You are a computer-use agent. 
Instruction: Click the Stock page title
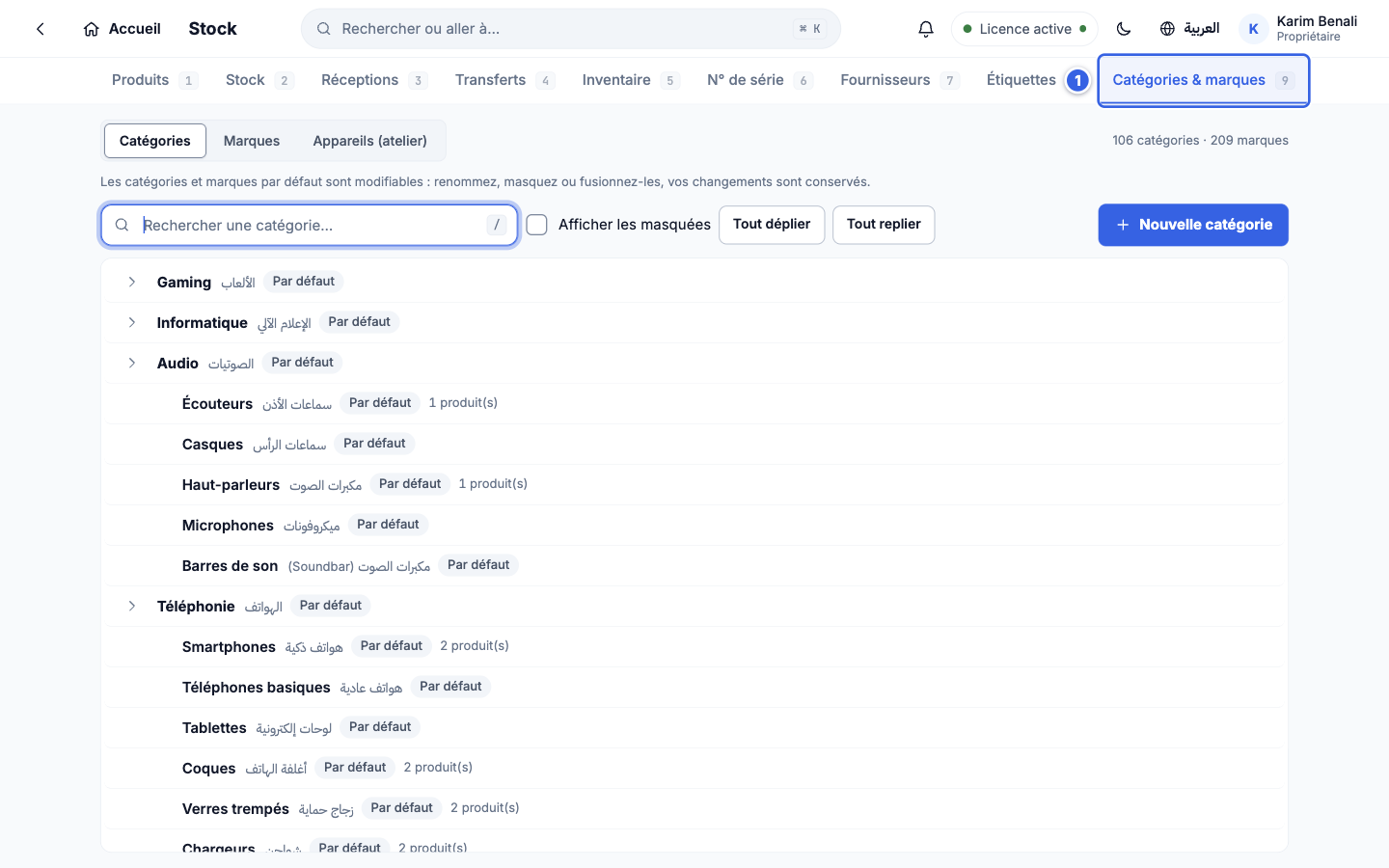[212, 29]
